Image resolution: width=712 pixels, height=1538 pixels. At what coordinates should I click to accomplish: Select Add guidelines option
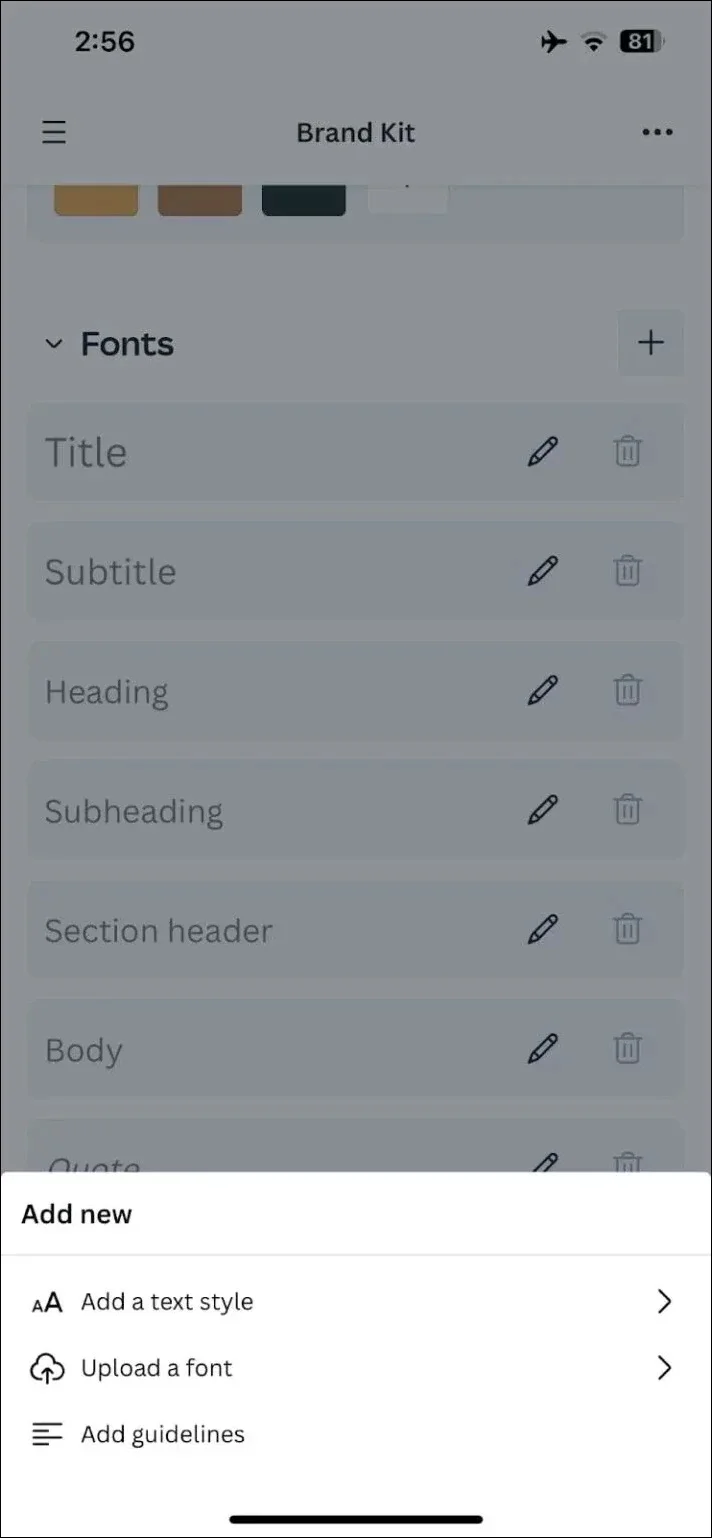pos(162,1434)
